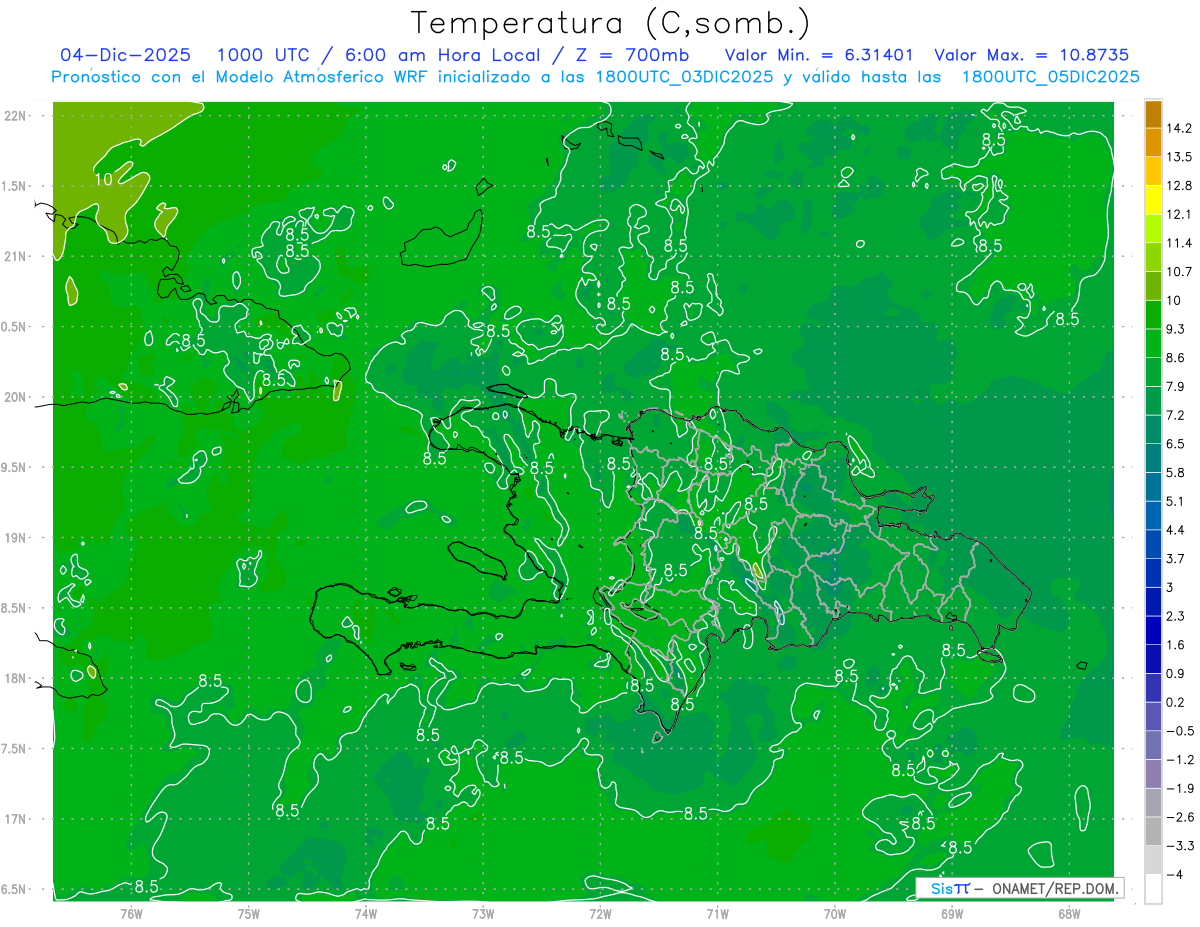The height and width of the screenshot is (927, 1200).
Task: Click the 10.7 value on the color scale
Action: coord(1178,271)
